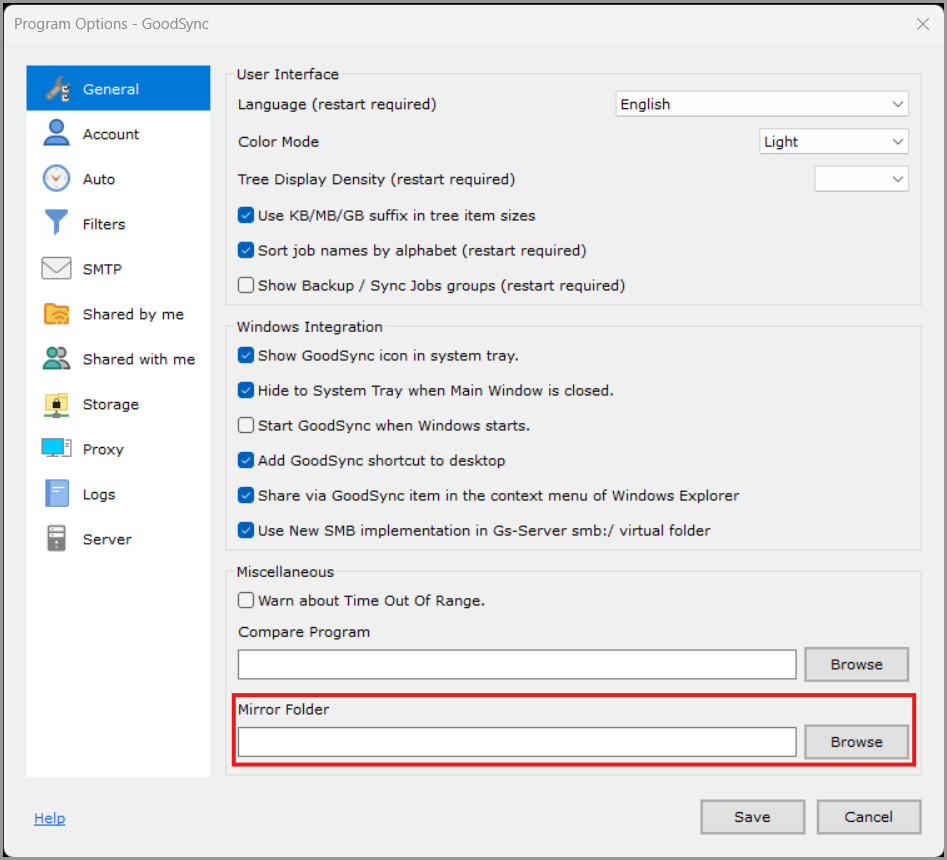Click the Shared with me people icon
The image size is (947, 860).
pos(56,358)
